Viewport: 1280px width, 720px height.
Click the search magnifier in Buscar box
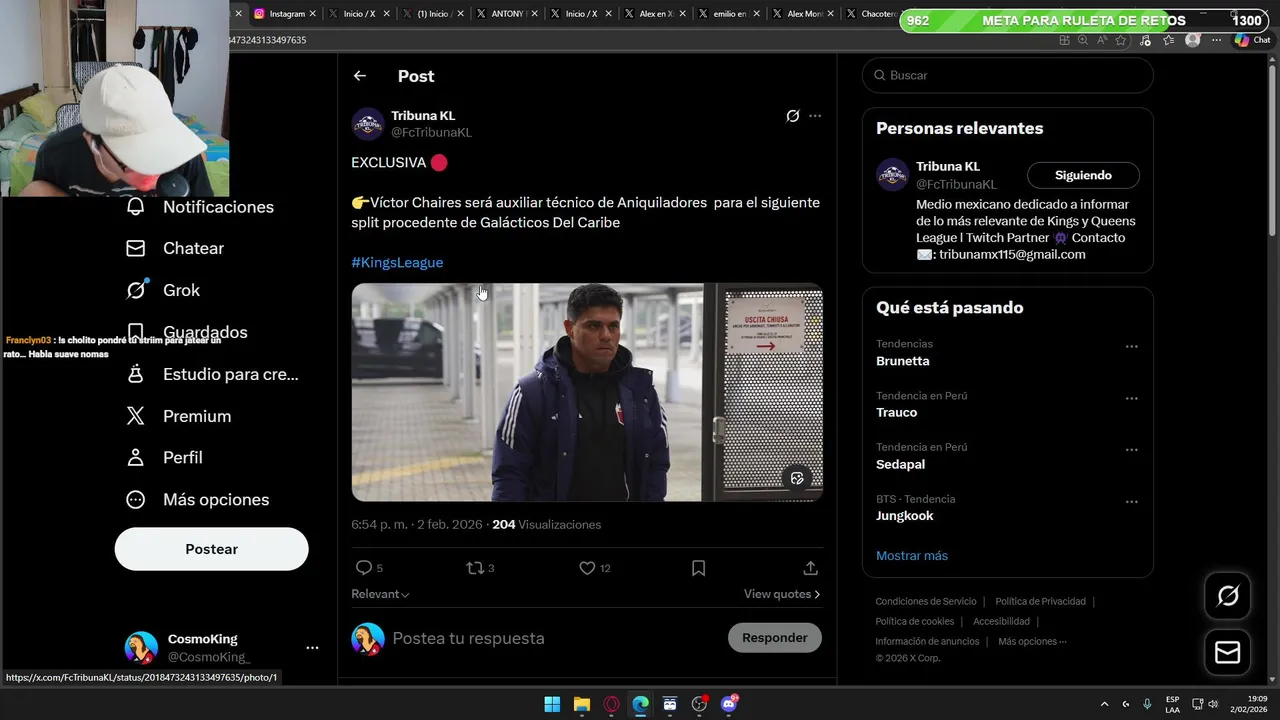pos(880,75)
